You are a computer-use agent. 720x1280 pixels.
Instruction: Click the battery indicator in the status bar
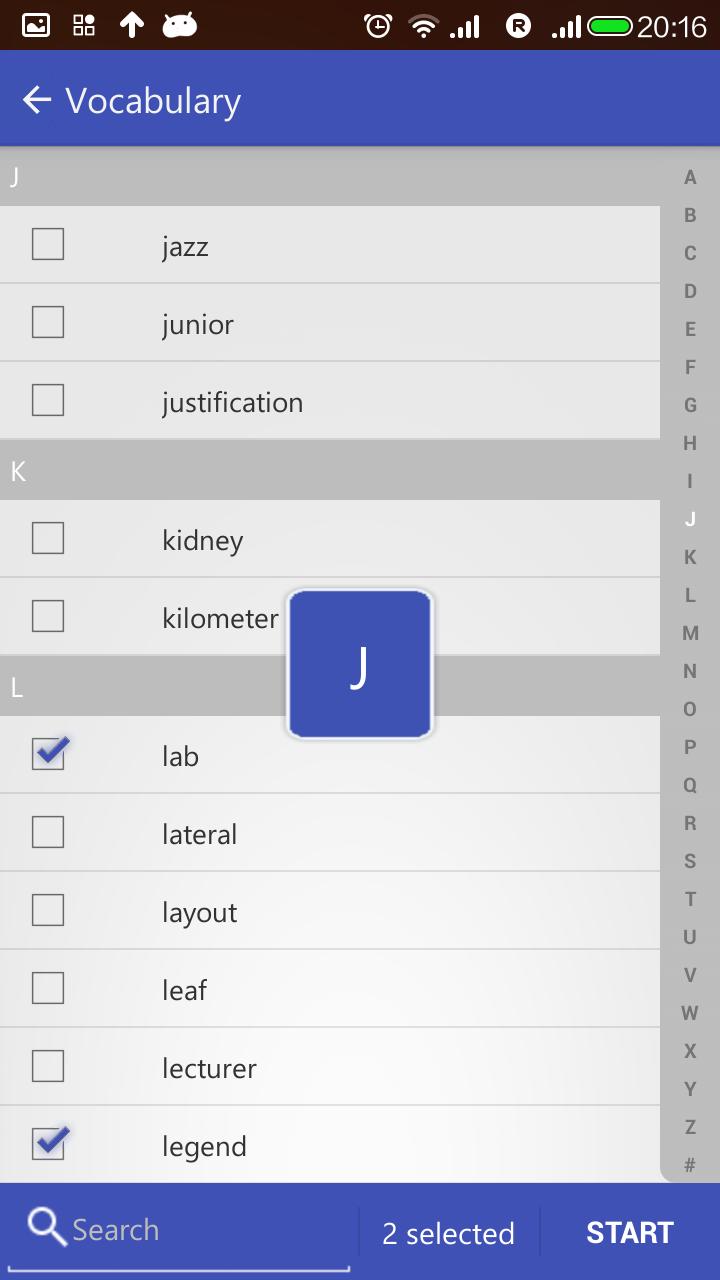[610, 25]
